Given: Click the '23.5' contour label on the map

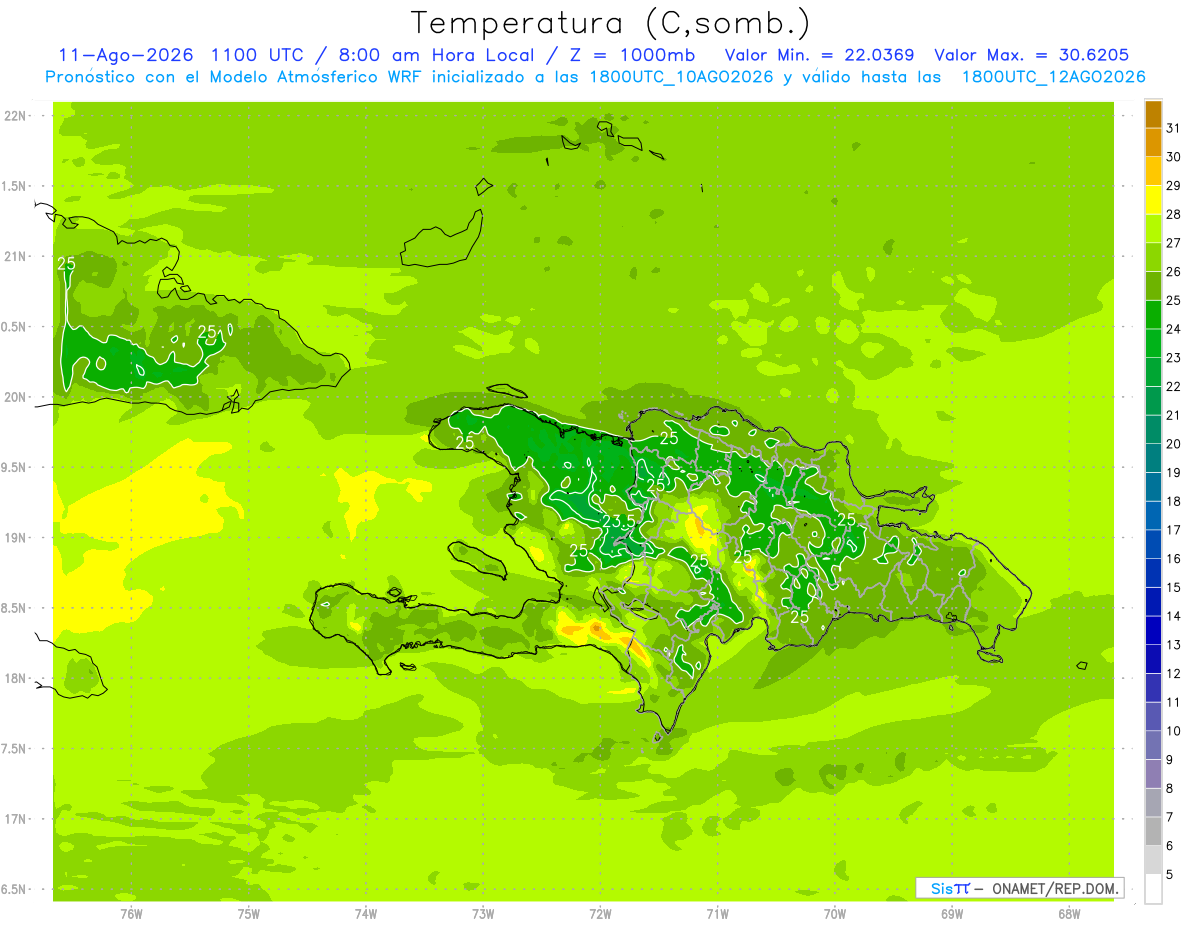Looking at the screenshot, I should 619,521.
